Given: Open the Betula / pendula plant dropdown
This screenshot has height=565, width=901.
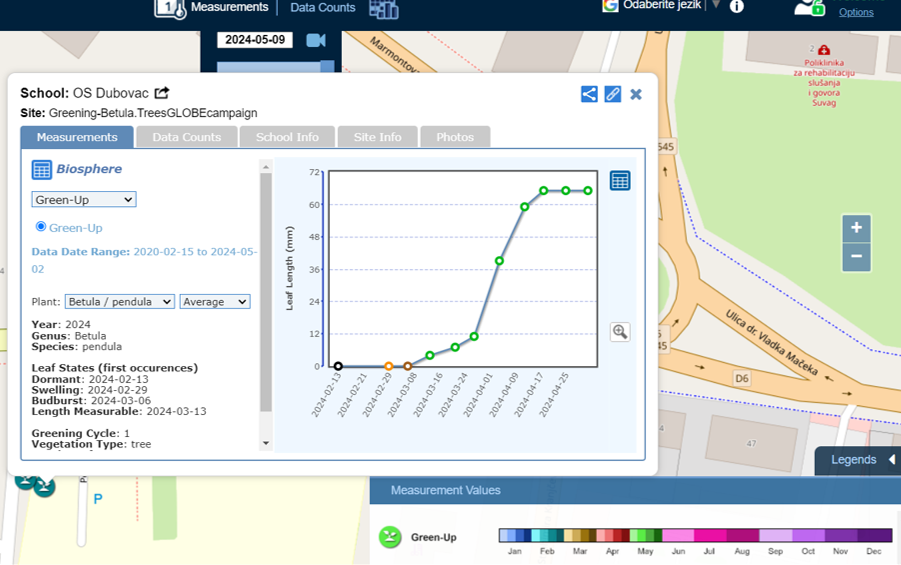Looking at the screenshot, I should (120, 302).
